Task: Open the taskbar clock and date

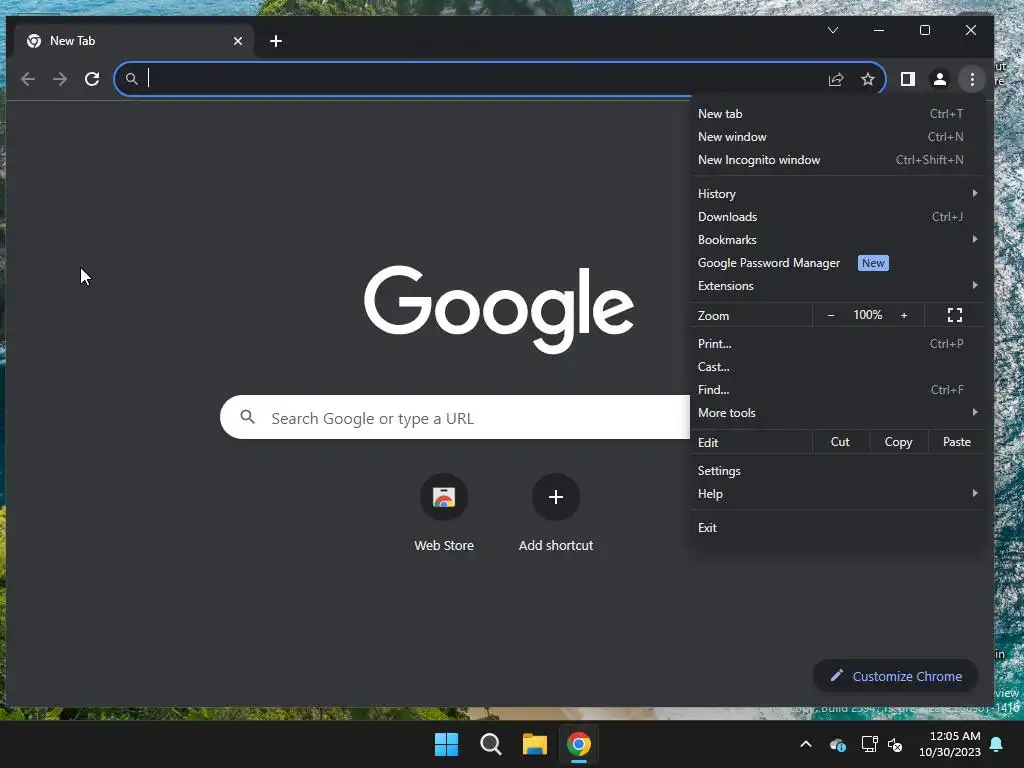Action: pyautogui.click(x=950, y=744)
